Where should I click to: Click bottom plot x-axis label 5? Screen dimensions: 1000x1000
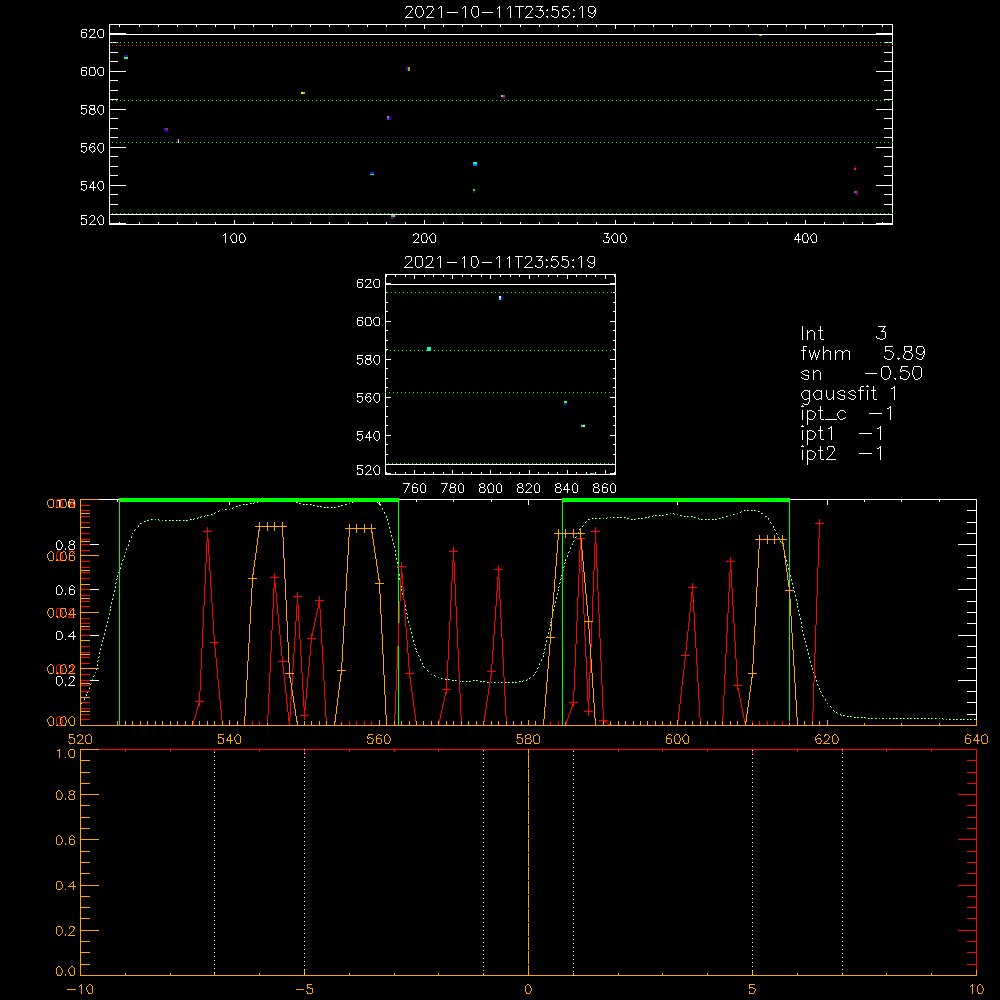click(753, 990)
